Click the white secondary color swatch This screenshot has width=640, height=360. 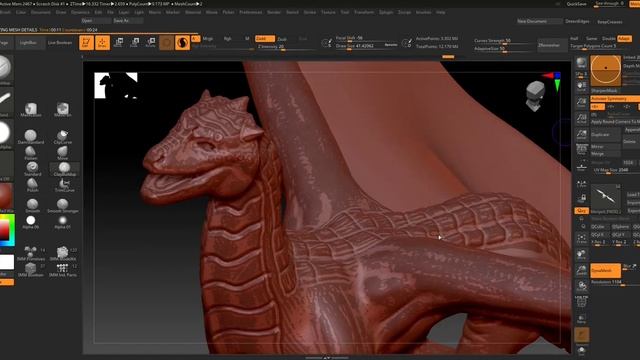click(x=7, y=262)
